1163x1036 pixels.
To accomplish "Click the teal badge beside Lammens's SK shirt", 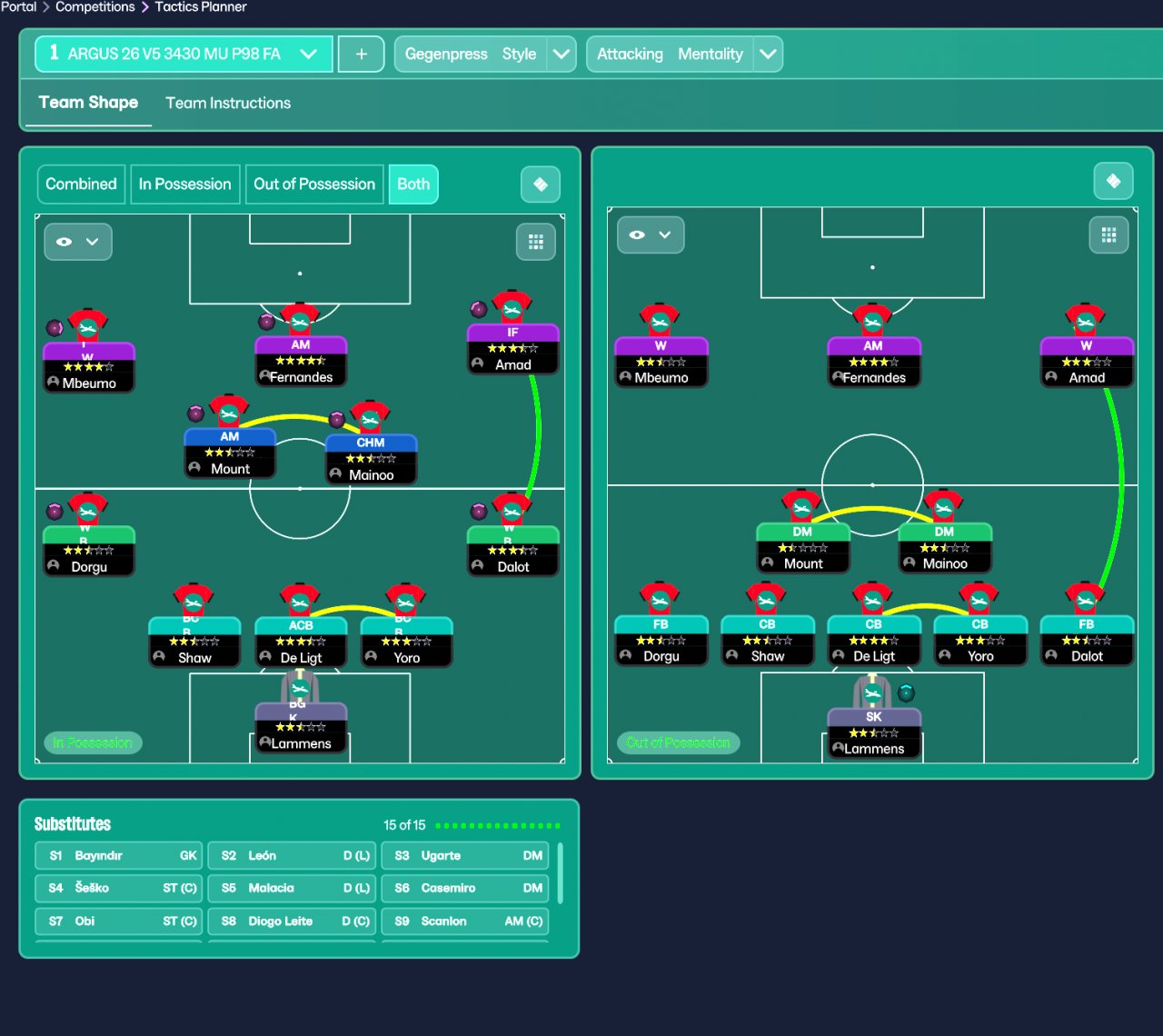I will pyautogui.click(x=906, y=693).
